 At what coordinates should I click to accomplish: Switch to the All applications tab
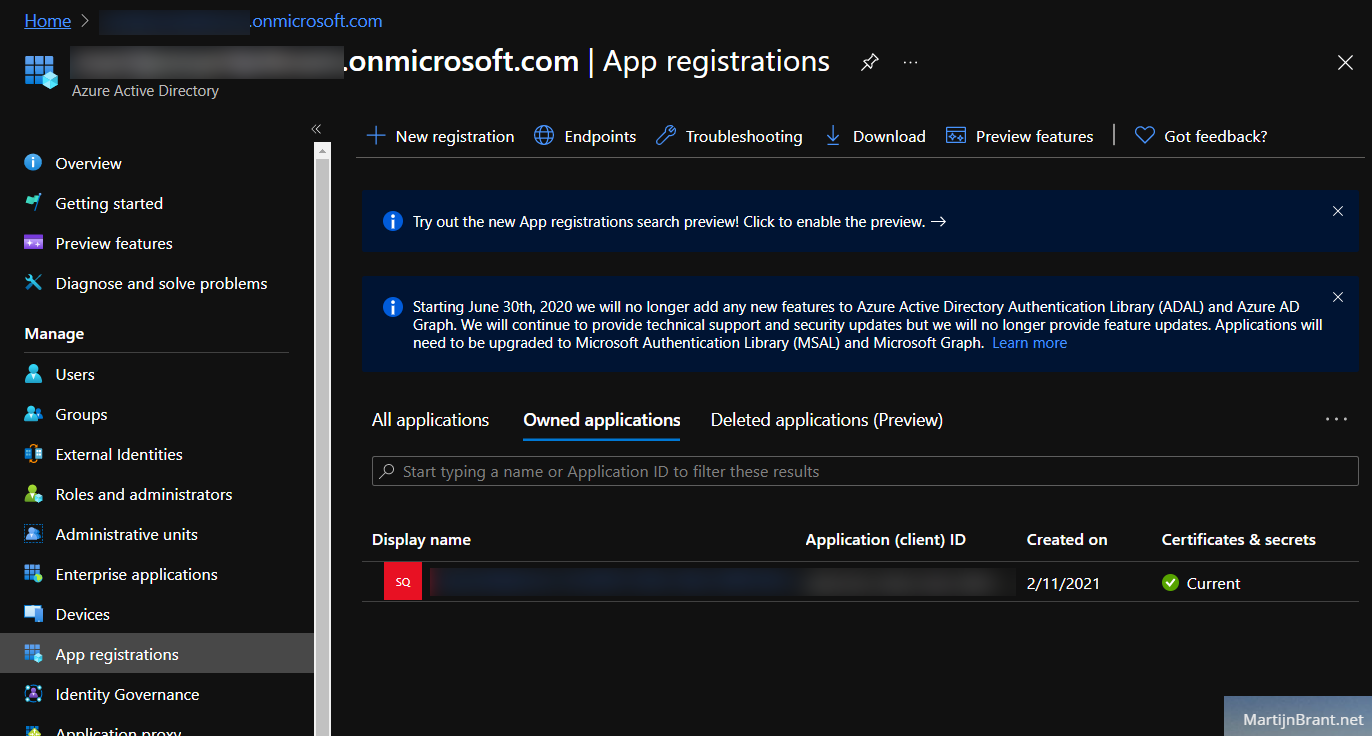(x=430, y=420)
